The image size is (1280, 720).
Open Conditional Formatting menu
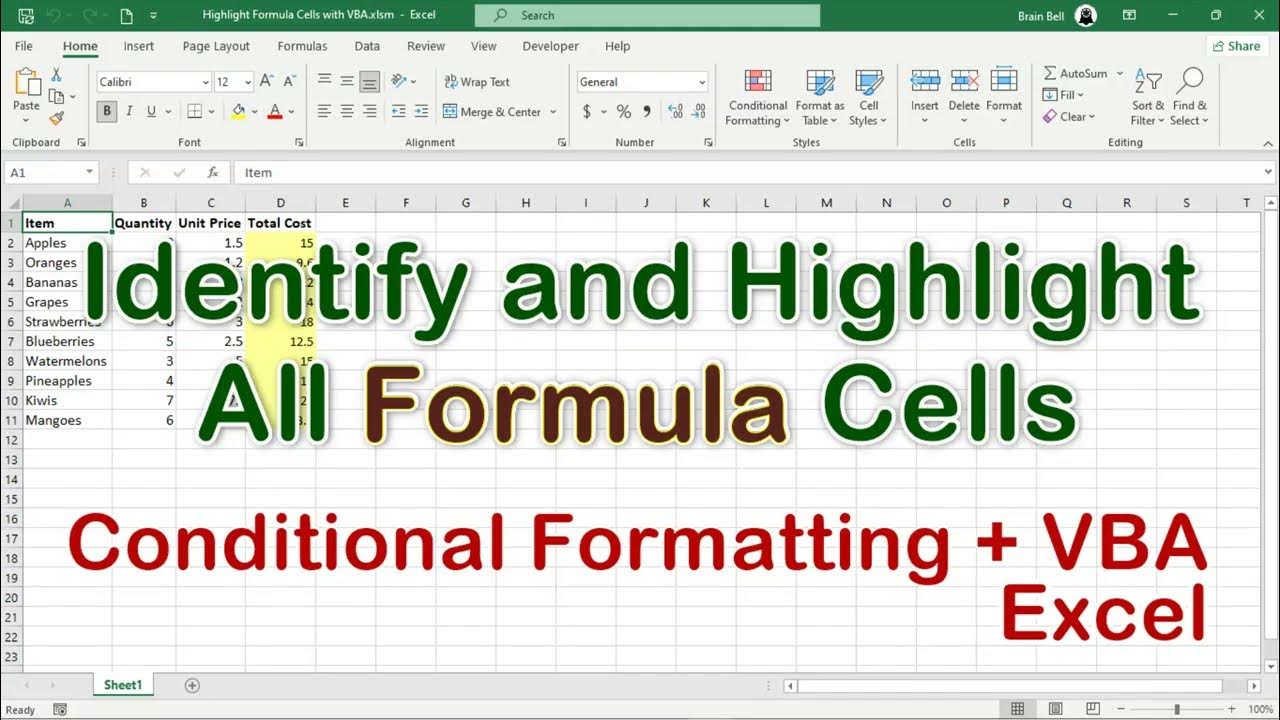click(x=757, y=98)
